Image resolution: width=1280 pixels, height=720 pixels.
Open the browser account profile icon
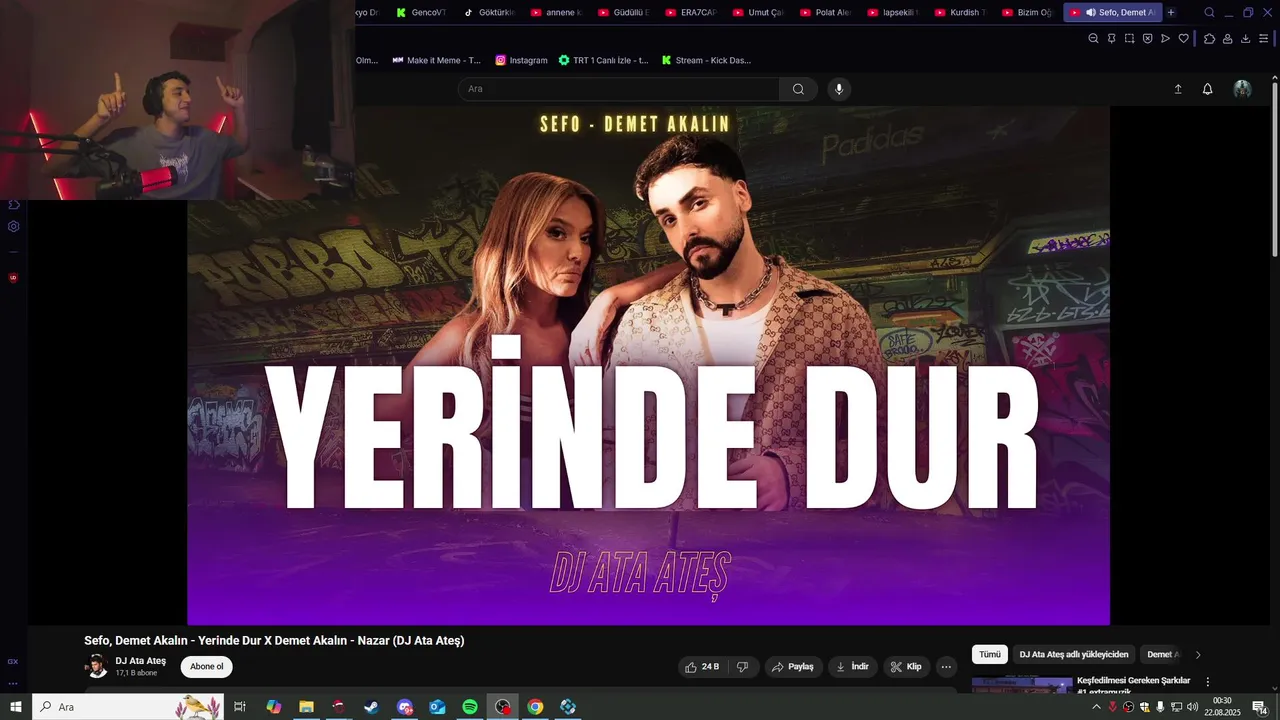pos(1227,39)
